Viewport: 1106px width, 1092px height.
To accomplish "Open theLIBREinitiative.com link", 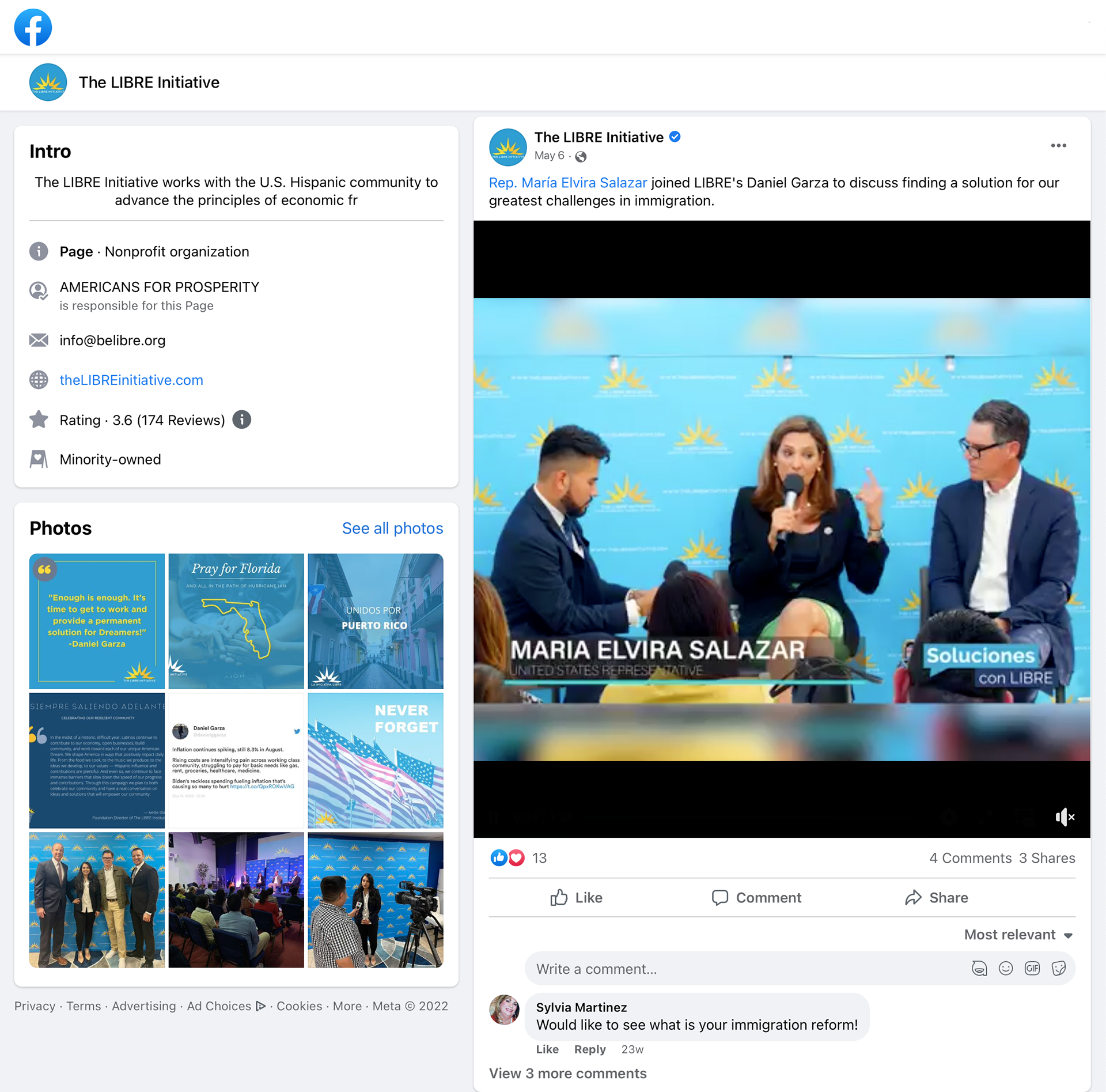I will (131, 380).
